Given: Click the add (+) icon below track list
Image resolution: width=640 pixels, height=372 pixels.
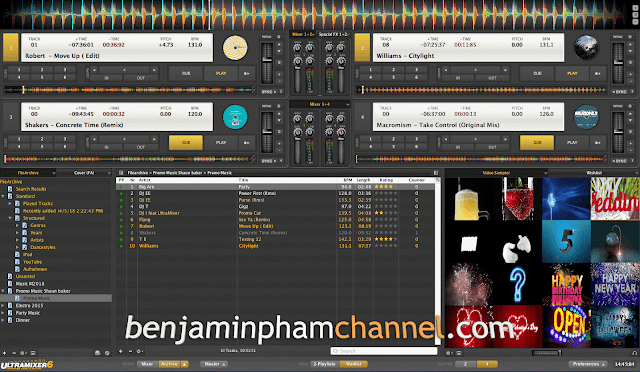Looking at the screenshot, I should click(120, 351).
